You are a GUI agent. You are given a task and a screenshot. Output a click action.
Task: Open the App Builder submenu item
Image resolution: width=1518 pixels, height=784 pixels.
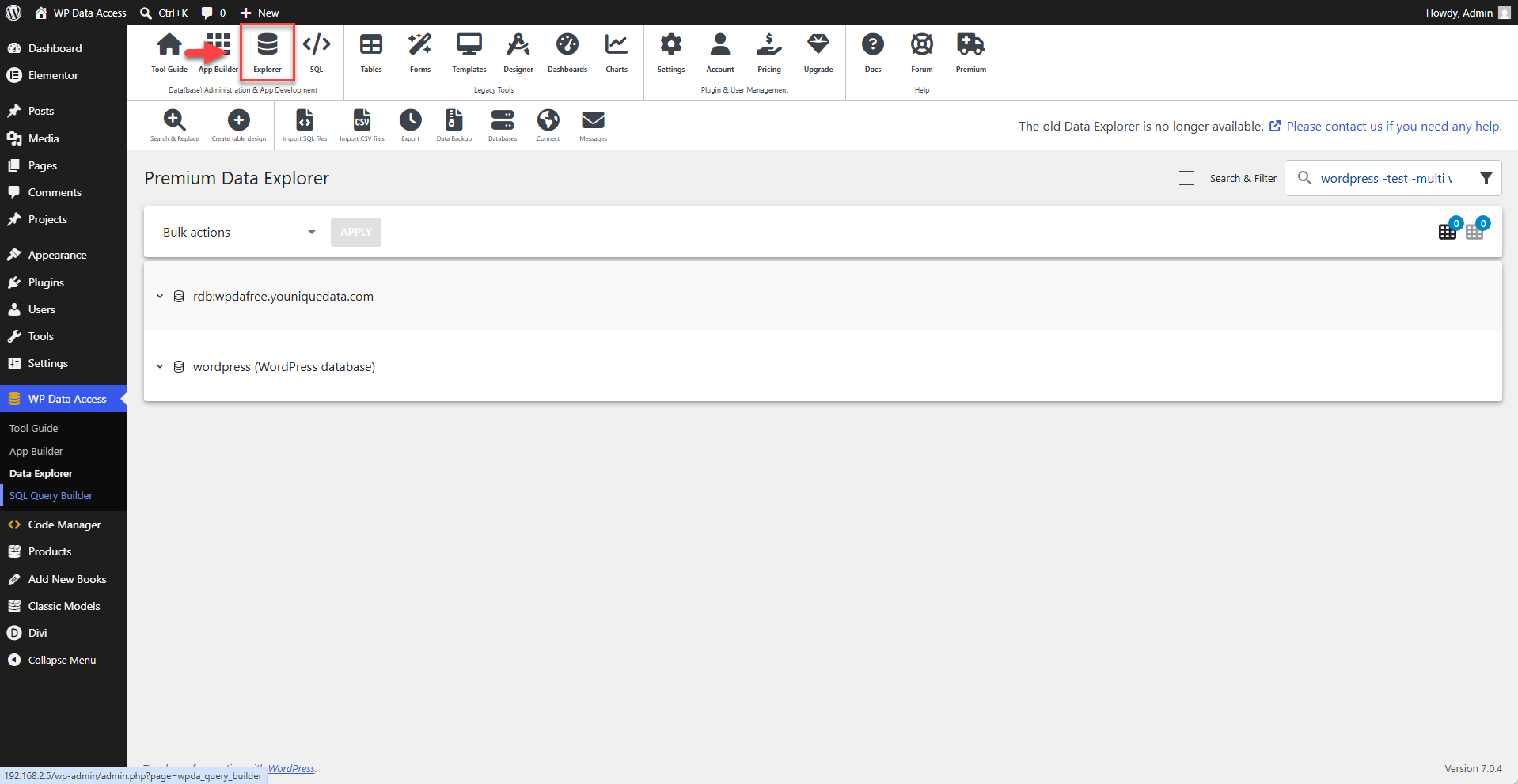(x=36, y=451)
